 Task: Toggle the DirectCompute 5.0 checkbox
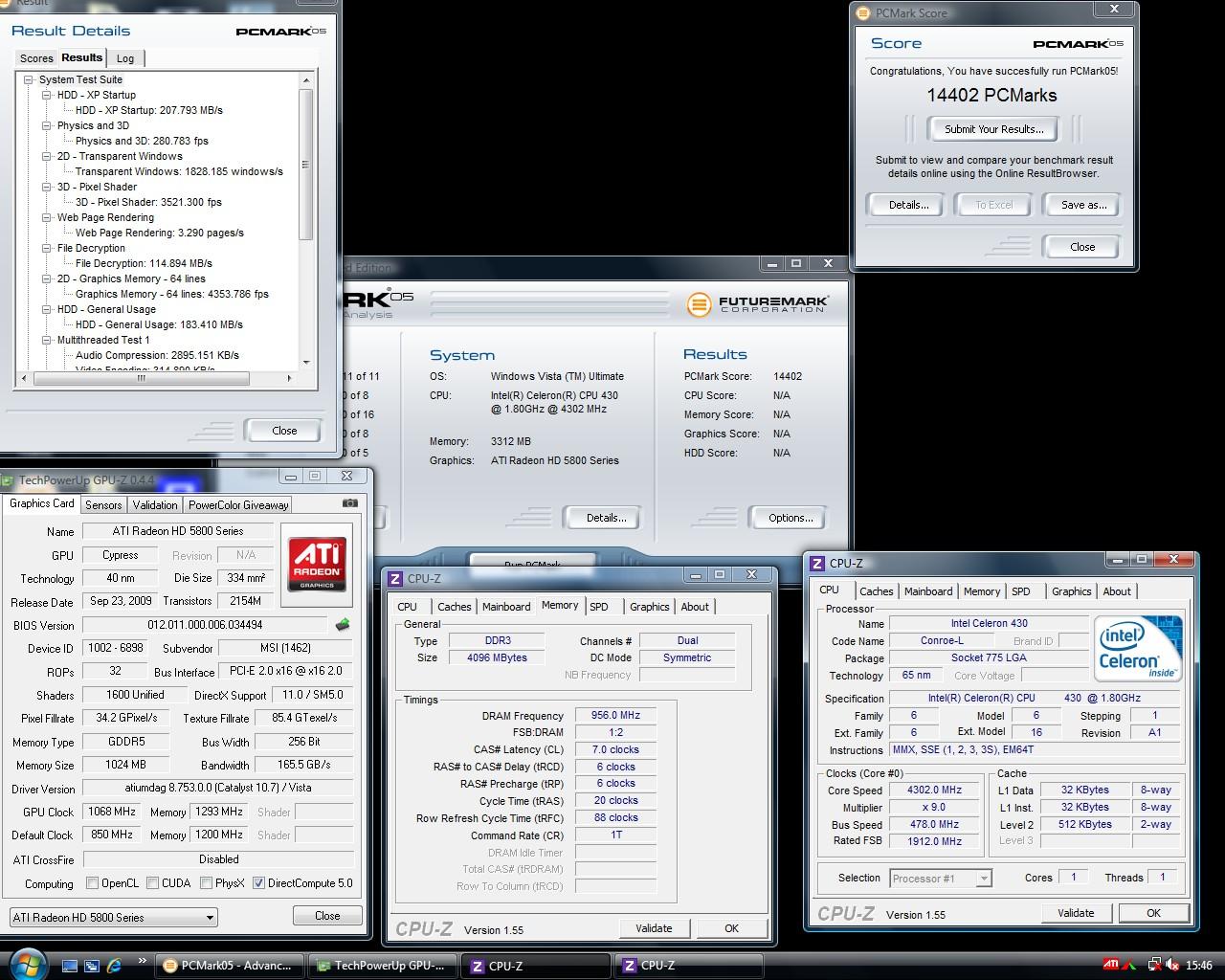(258, 882)
